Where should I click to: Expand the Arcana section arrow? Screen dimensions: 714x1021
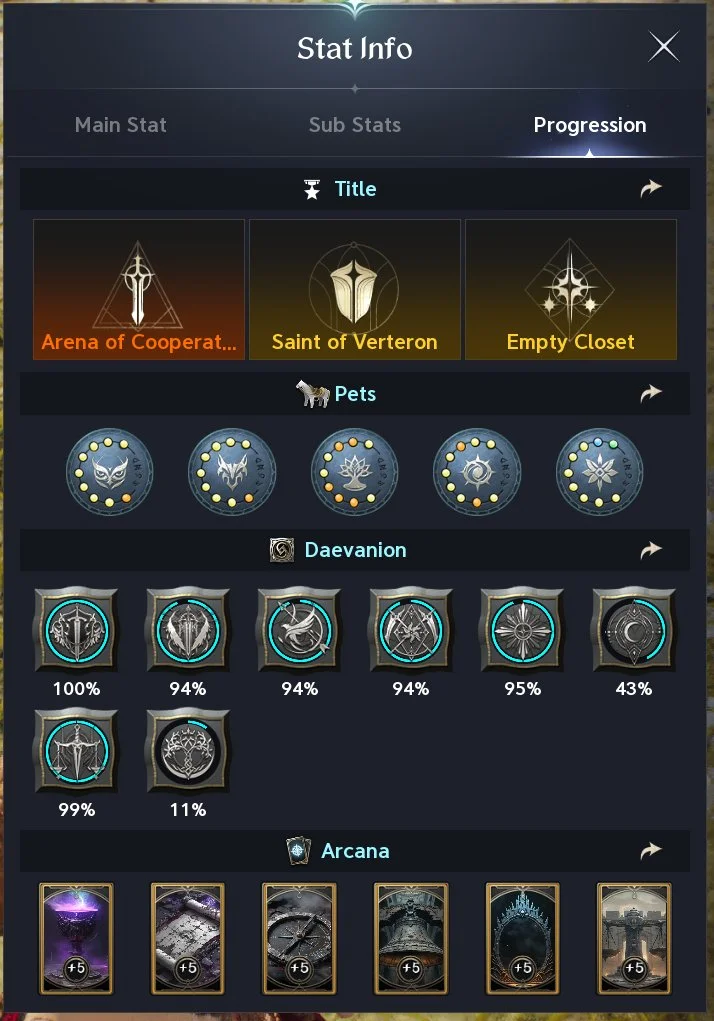click(651, 851)
